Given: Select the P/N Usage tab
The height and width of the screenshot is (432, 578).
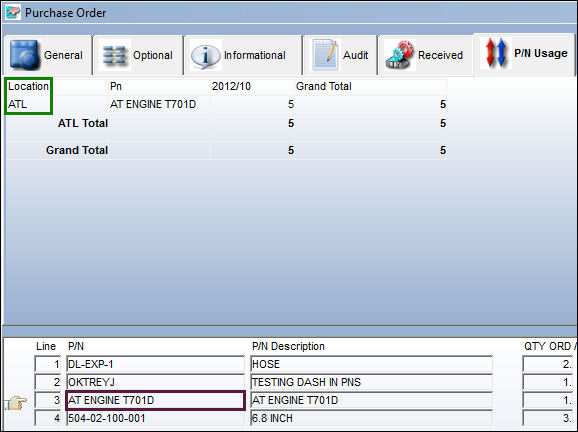Looking at the screenshot, I should [x=524, y=54].
